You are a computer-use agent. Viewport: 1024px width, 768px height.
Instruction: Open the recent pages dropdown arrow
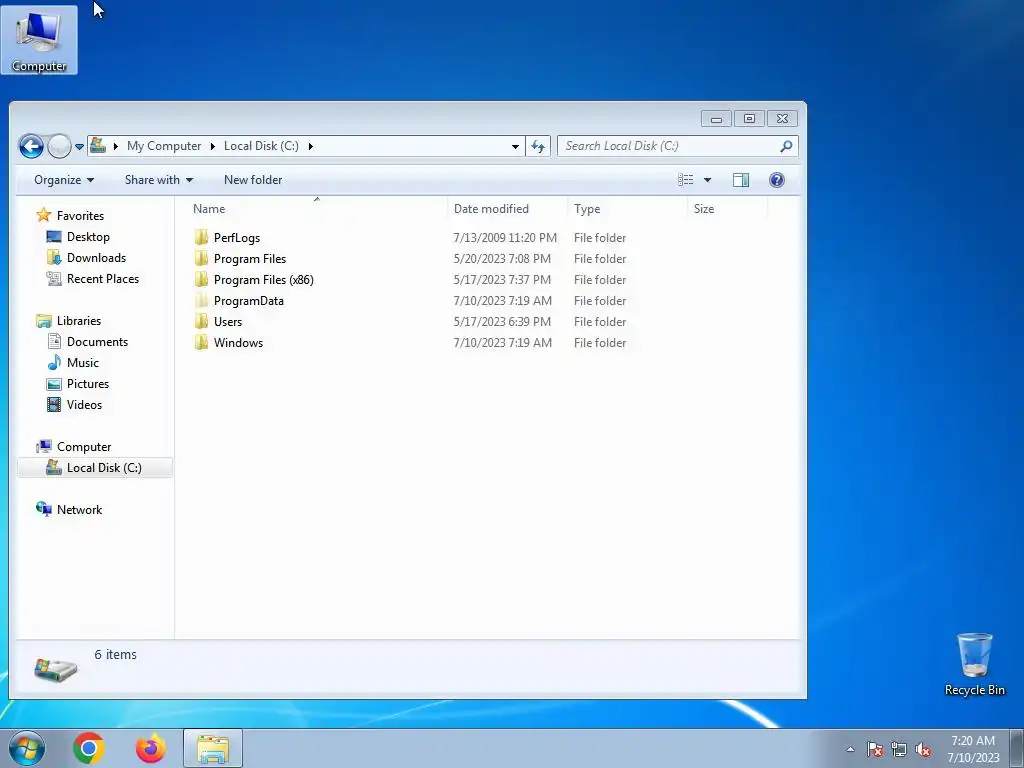pos(79,147)
